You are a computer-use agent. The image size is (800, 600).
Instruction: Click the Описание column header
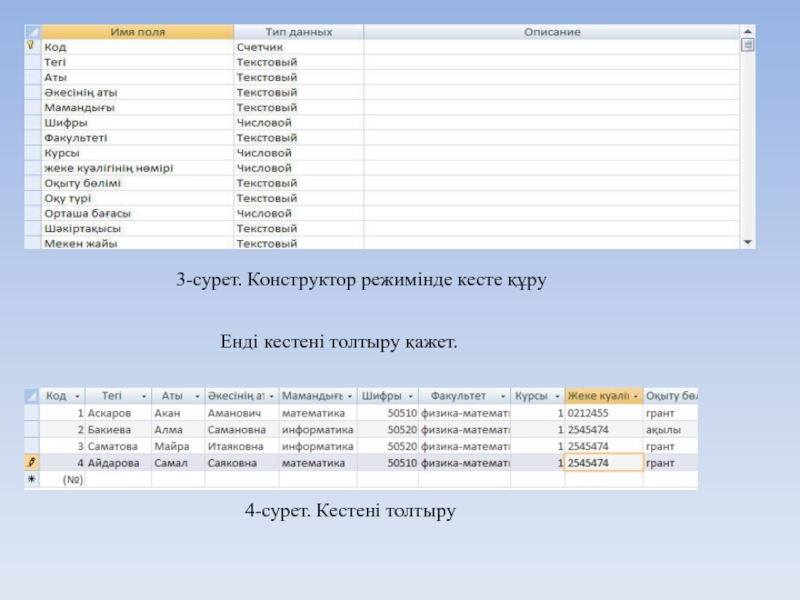[551, 32]
